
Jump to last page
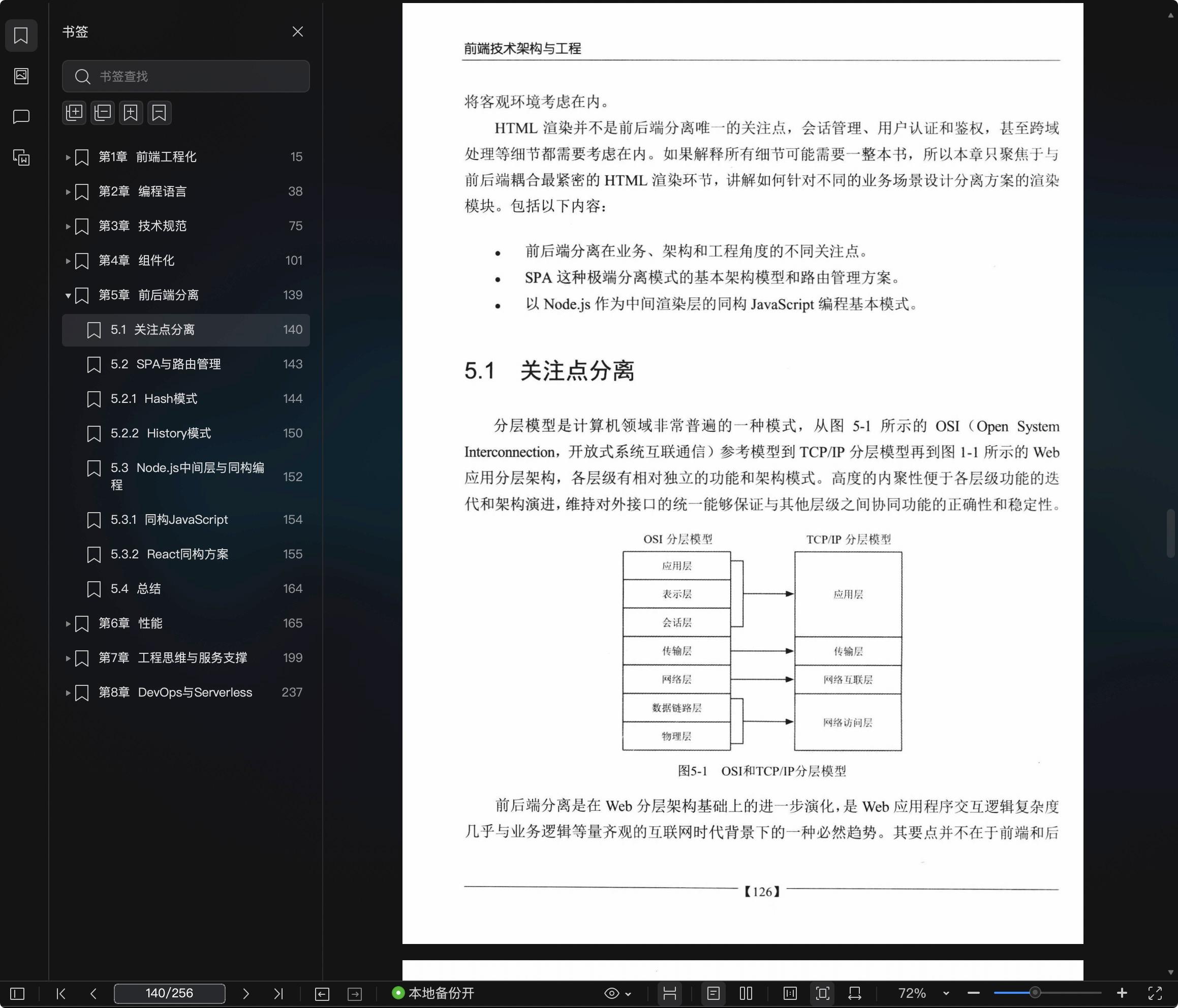(x=278, y=993)
